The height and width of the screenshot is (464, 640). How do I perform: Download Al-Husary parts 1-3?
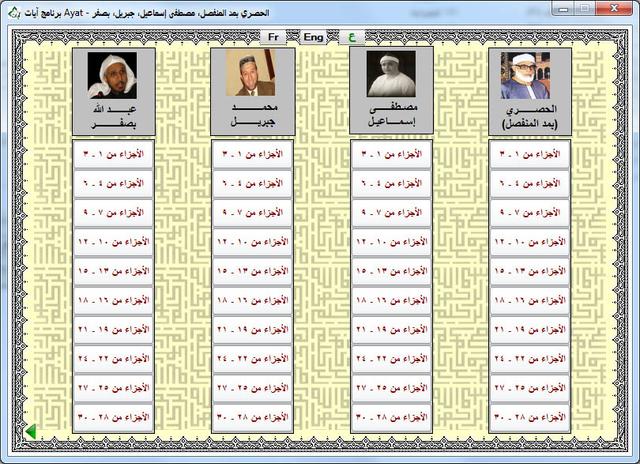(x=530, y=154)
